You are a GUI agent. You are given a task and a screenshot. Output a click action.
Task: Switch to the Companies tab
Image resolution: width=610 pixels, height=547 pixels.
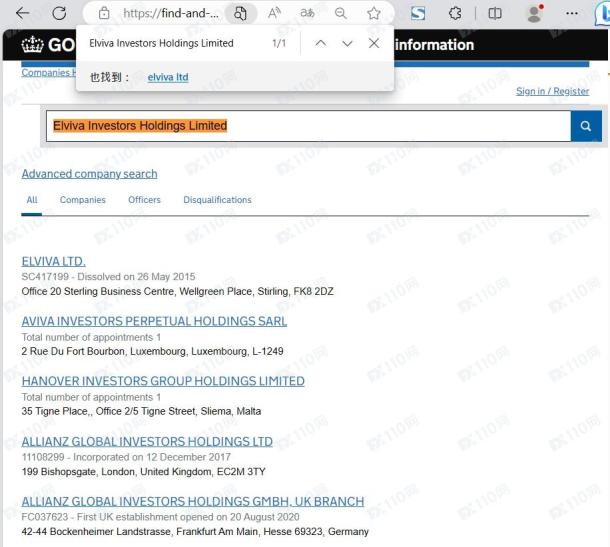click(x=82, y=200)
